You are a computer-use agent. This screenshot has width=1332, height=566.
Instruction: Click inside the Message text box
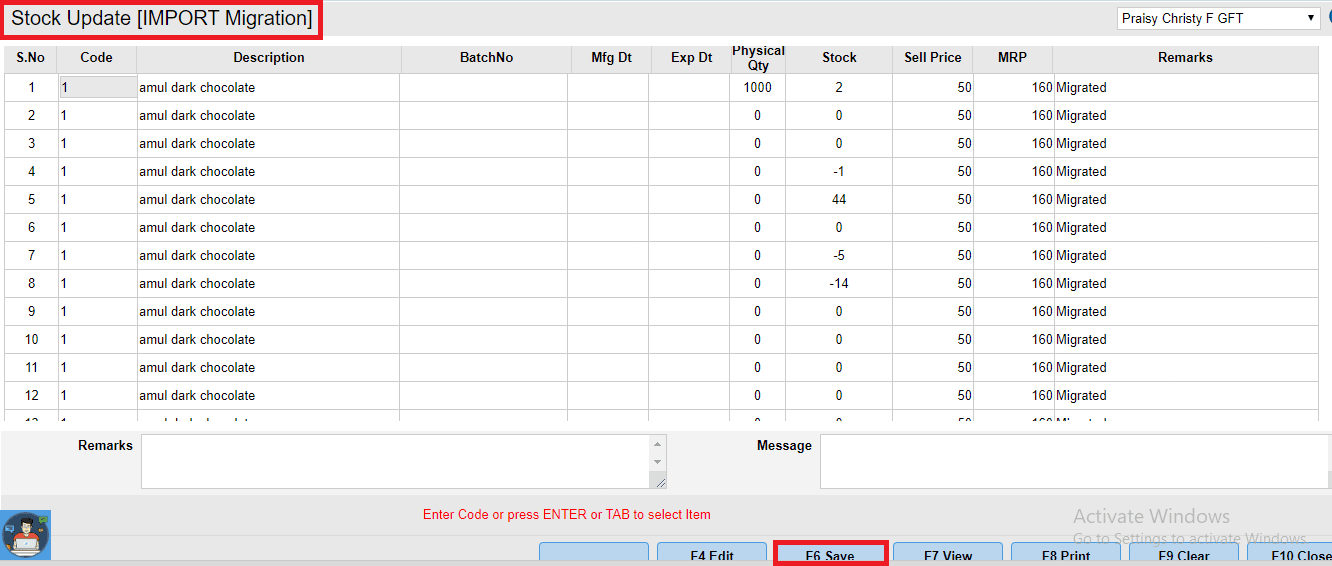coord(1076,461)
